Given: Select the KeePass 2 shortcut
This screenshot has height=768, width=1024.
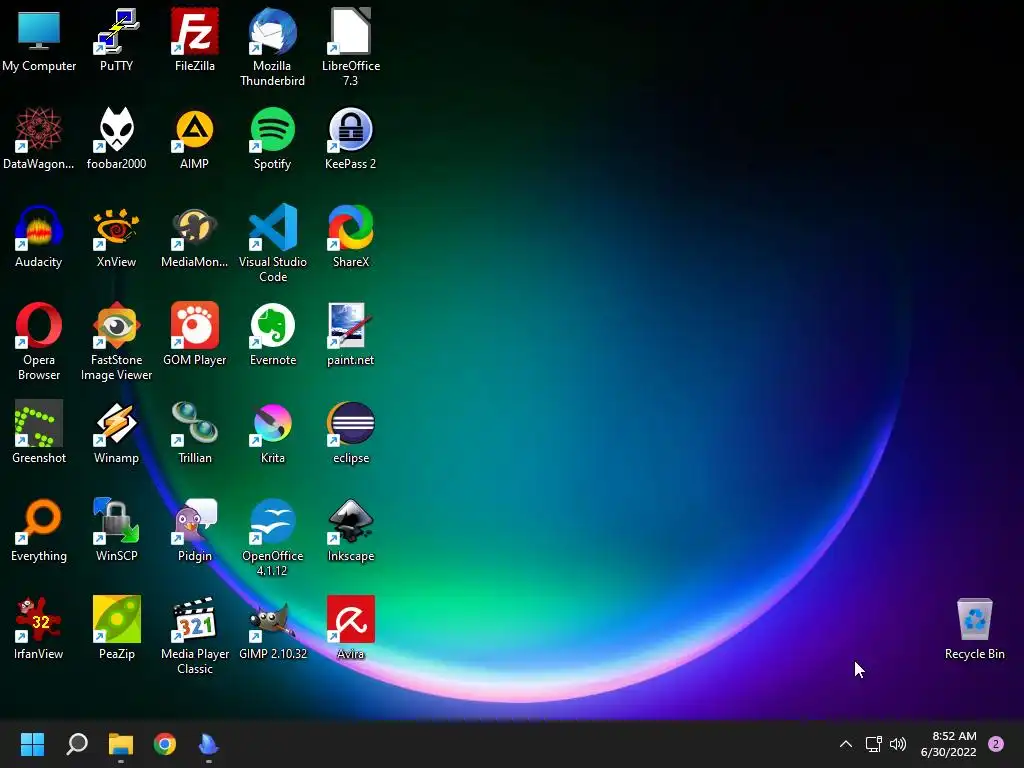Looking at the screenshot, I should click(351, 138).
